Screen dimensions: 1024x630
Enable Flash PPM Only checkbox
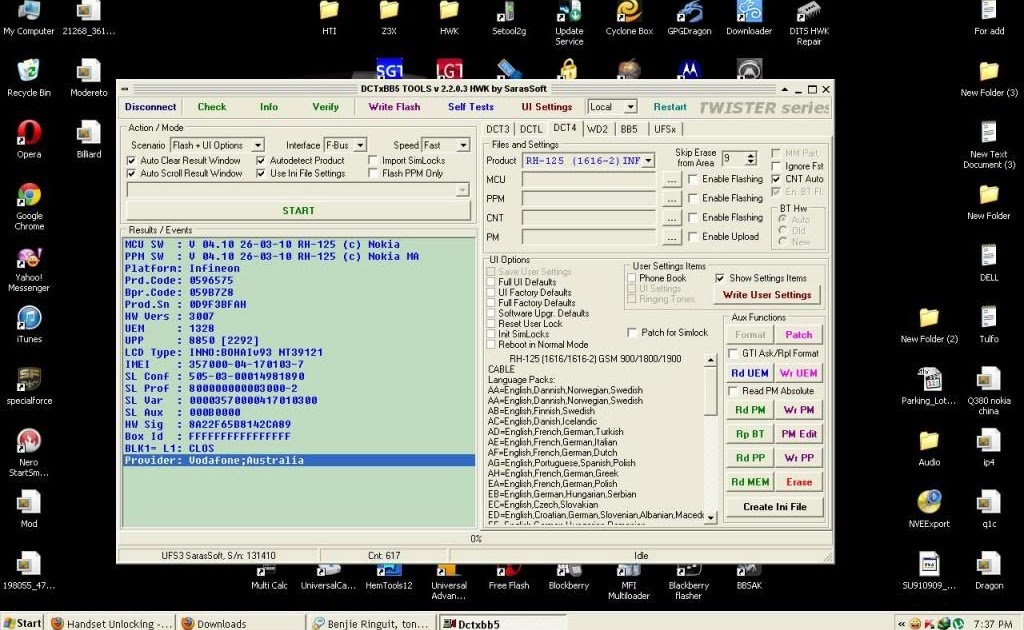(373, 174)
